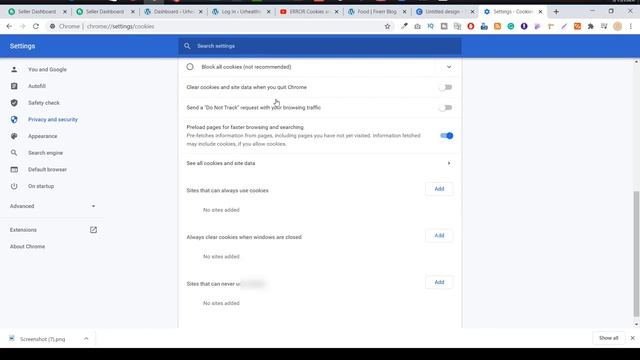The width and height of the screenshot is (640, 360).
Task: Open the green Grammarly extension icon
Action: 511,26
